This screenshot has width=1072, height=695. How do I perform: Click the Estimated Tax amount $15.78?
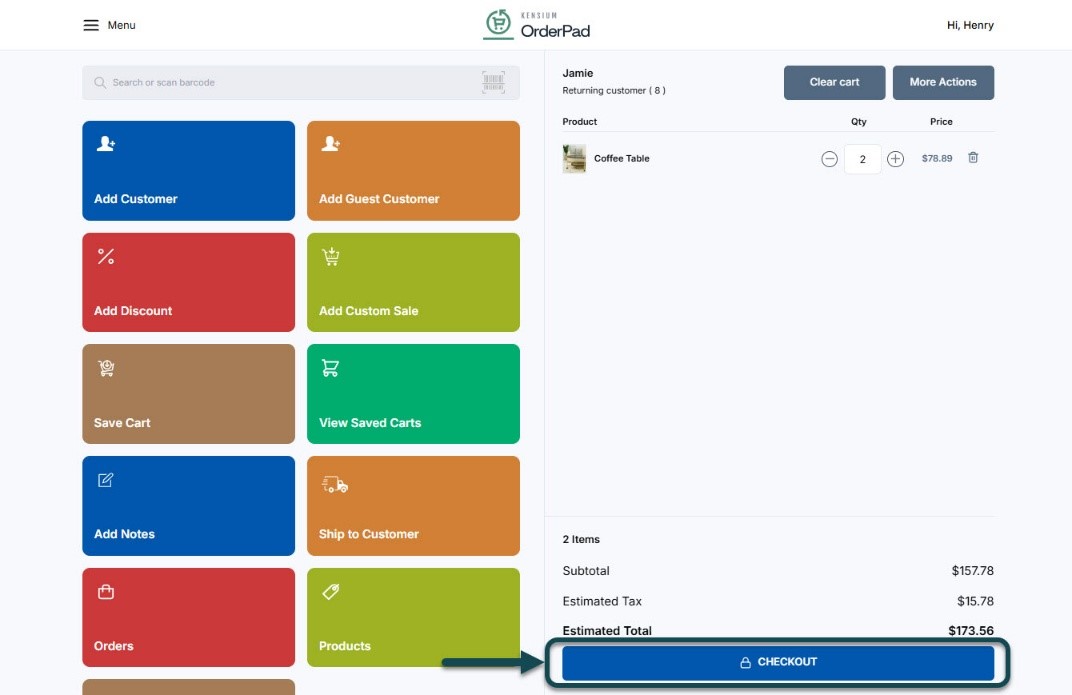pyautogui.click(x=976, y=601)
